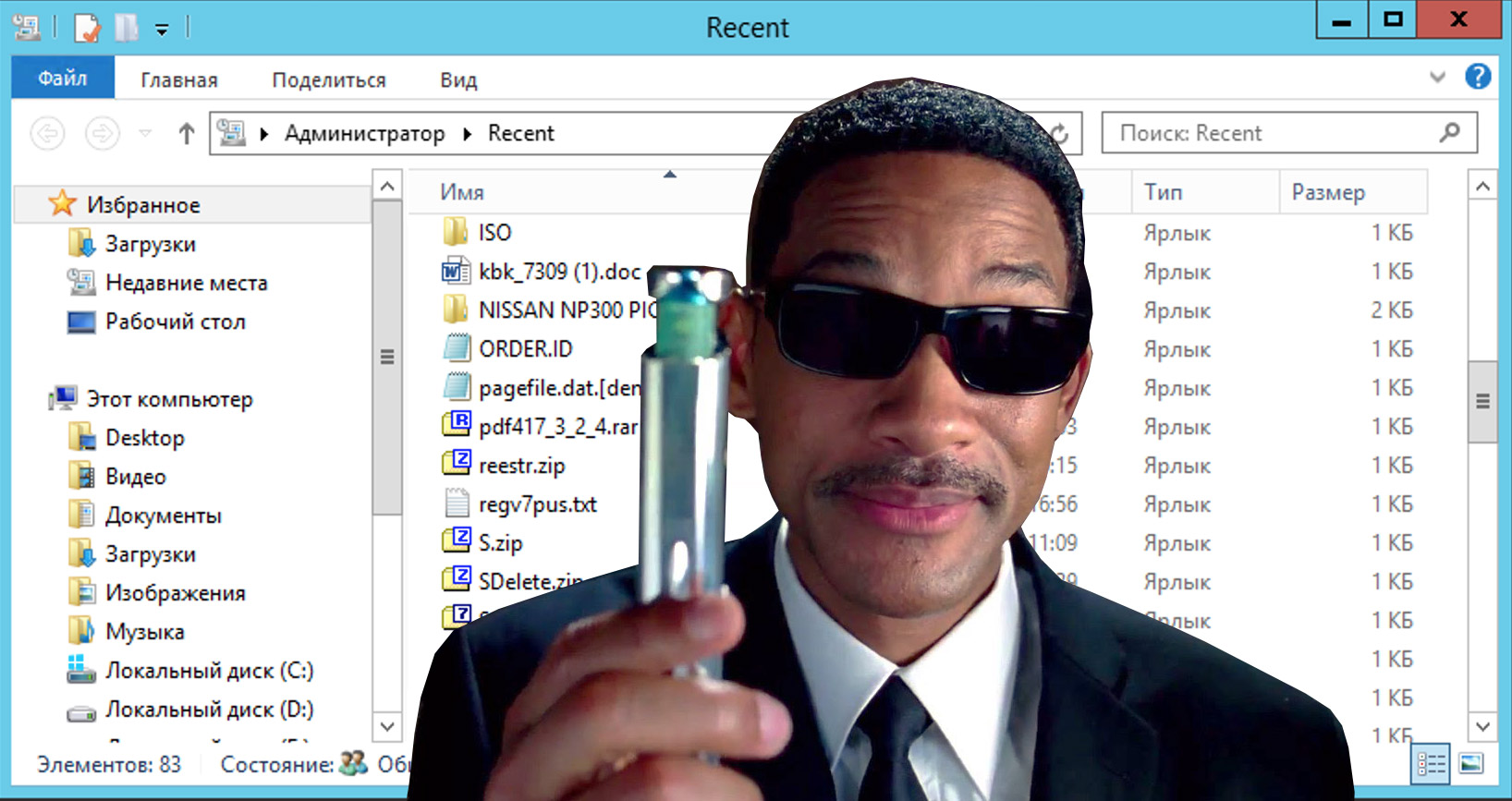Switch to the Вид ribbon tab

click(458, 80)
